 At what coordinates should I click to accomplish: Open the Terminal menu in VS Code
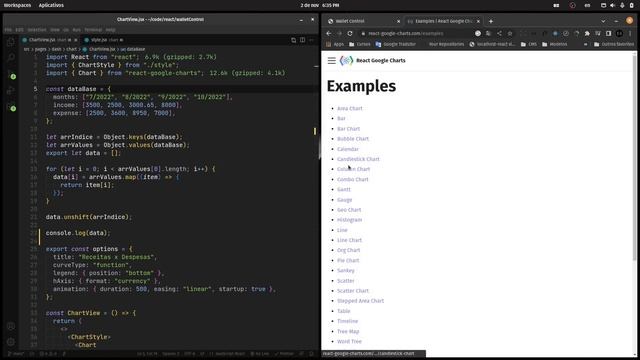coord(93,30)
